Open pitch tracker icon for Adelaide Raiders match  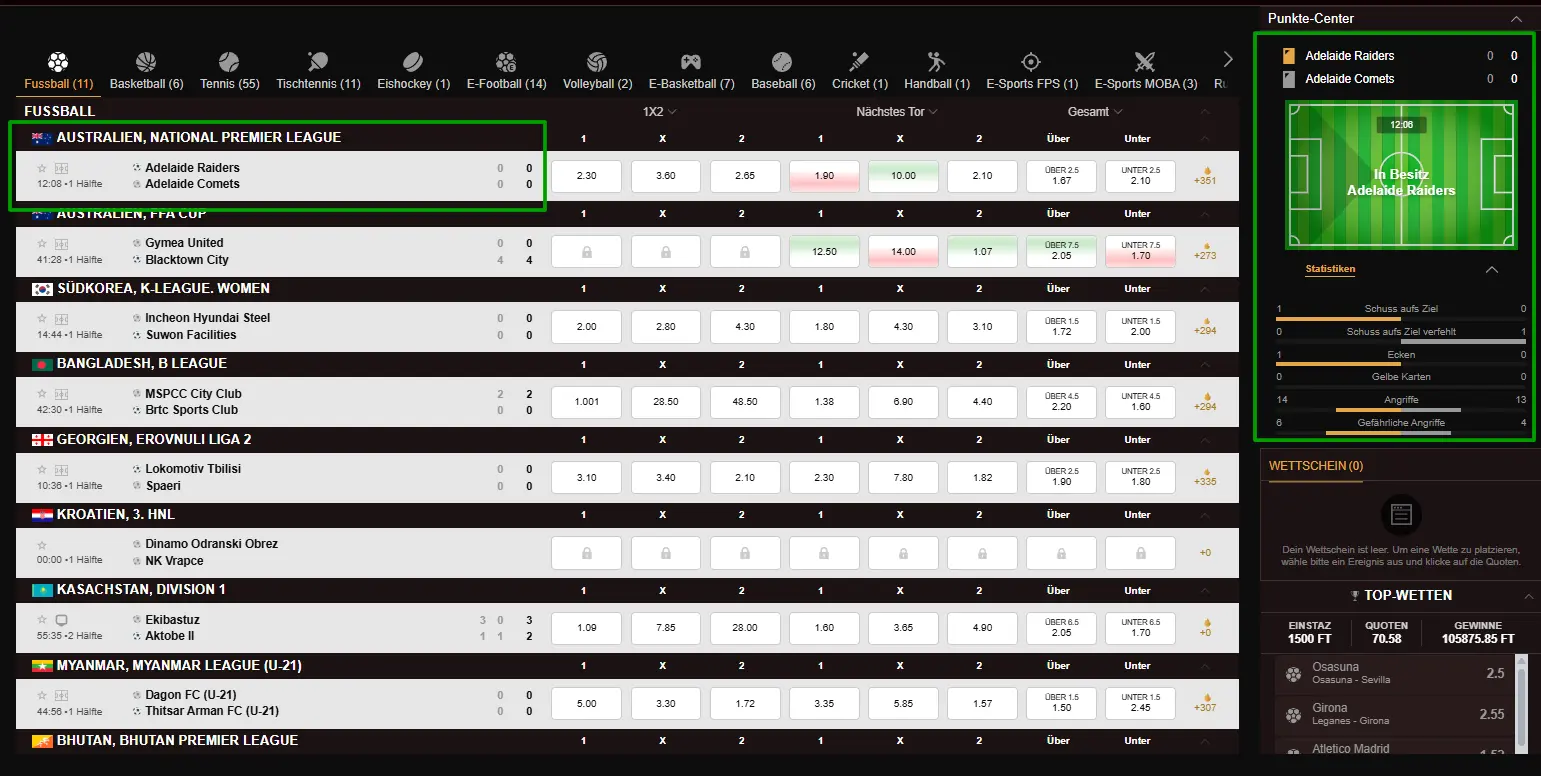(61, 169)
